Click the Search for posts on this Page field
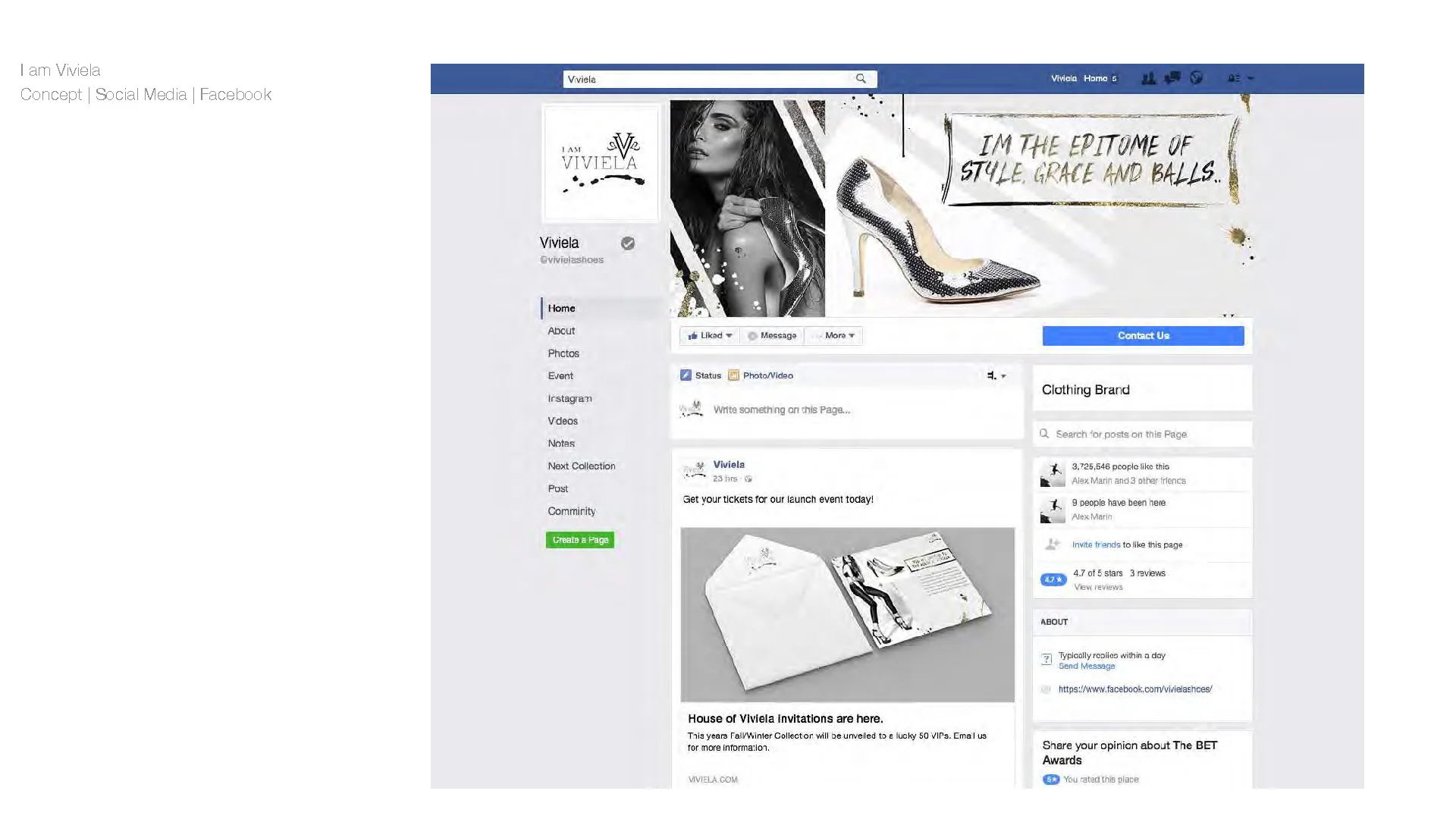 [1142, 434]
